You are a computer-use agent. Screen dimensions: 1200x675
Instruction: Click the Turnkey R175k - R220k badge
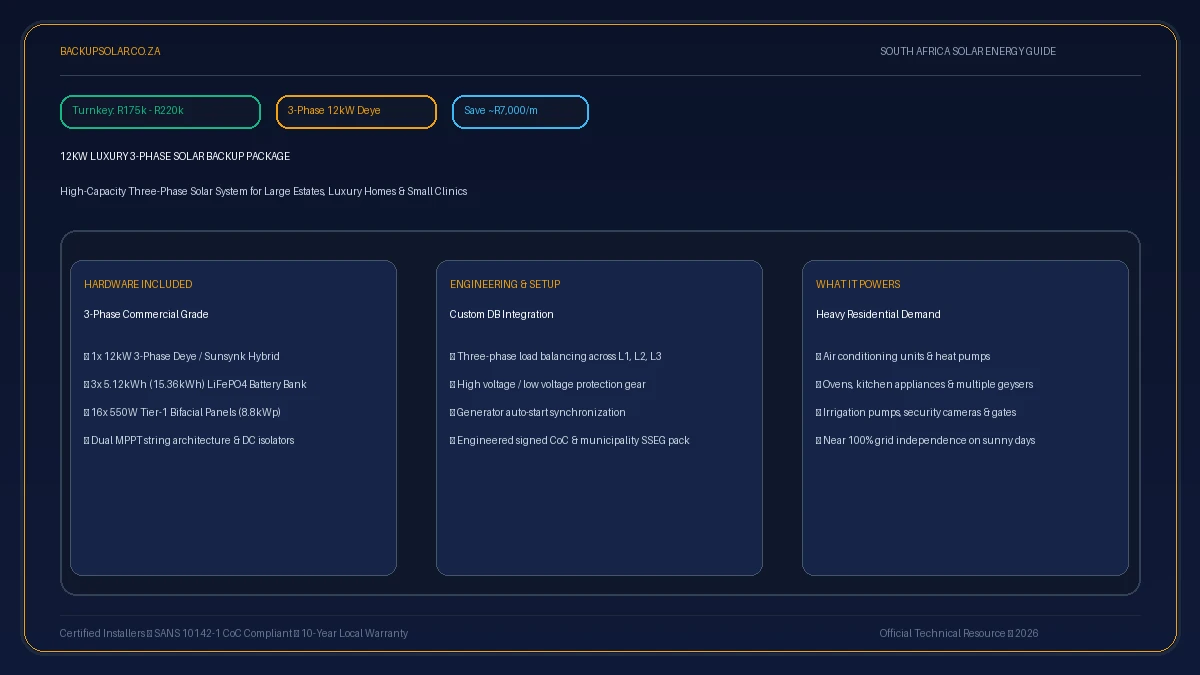click(x=160, y=112)
